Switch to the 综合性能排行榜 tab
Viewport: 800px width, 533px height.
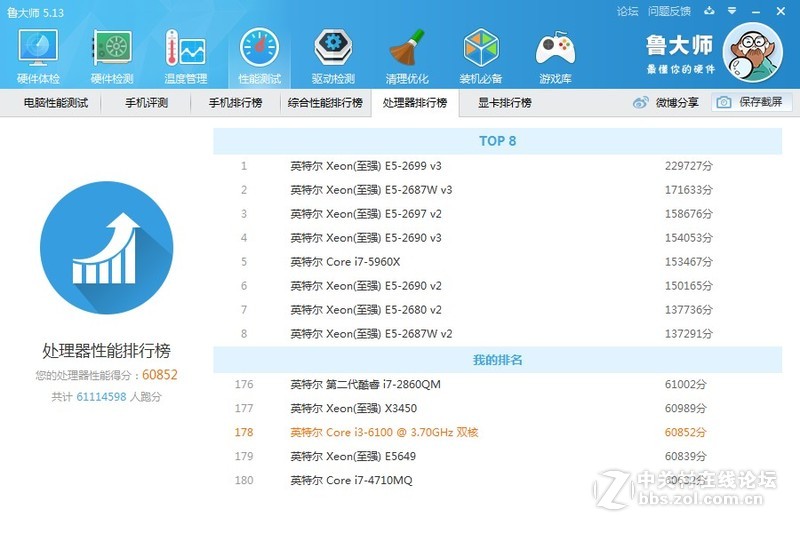325,103
